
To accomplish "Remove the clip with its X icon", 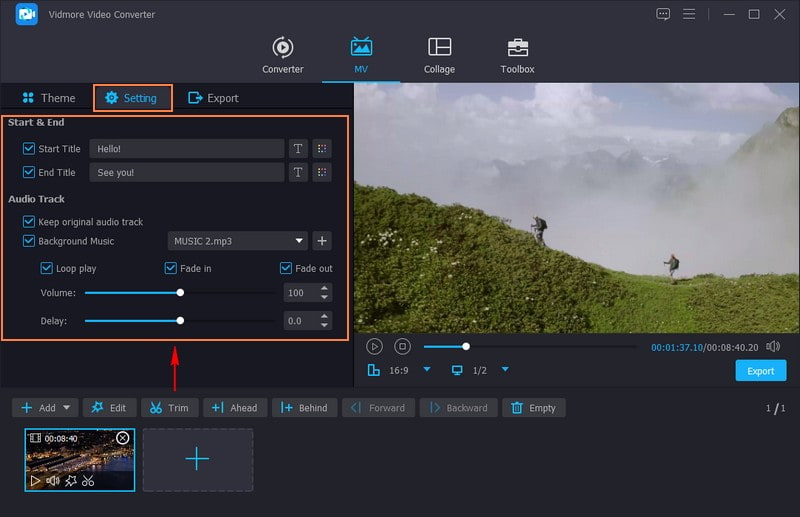I will (123, 438).
